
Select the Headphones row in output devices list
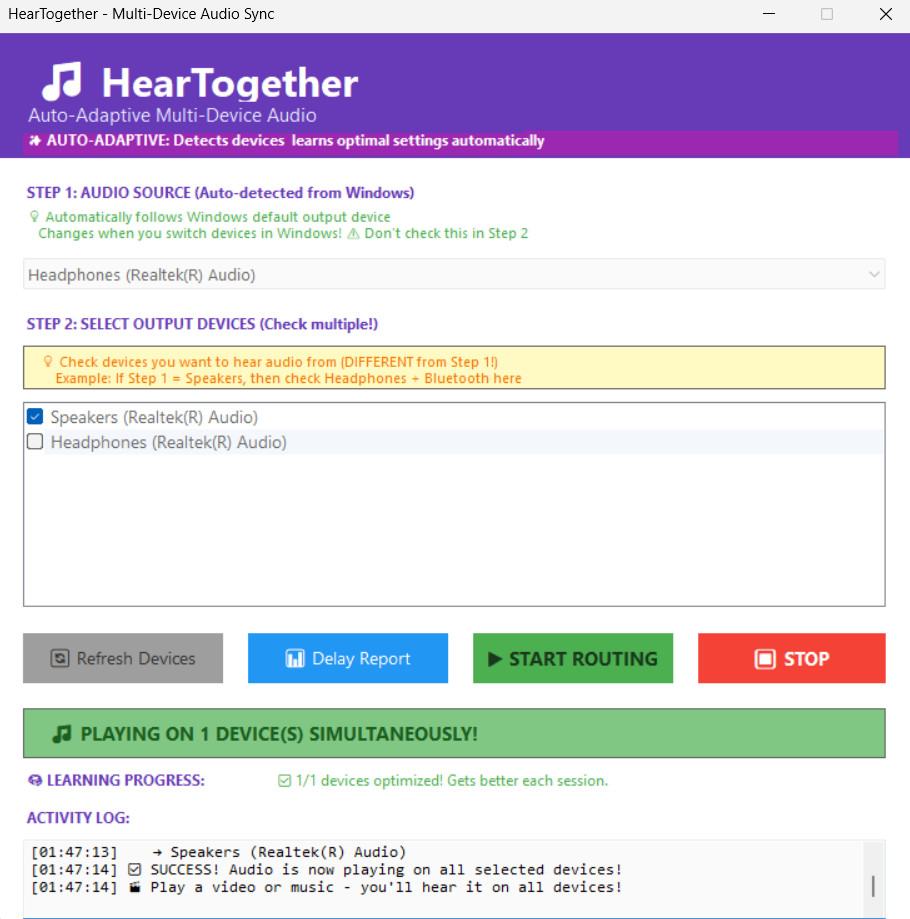pos(454,442)
